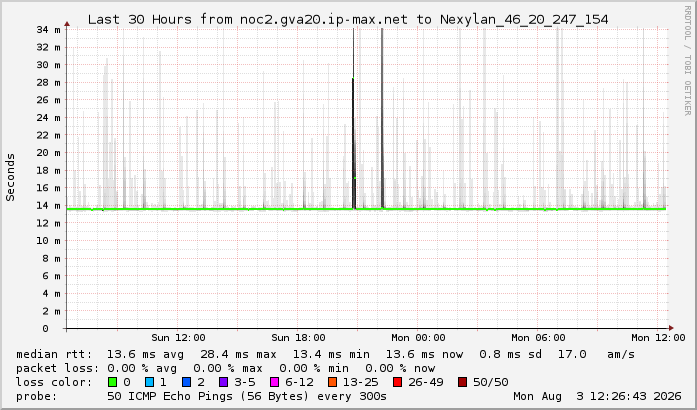Click the 'Sun 12:00' time axis label
Viewport: 697px width, 410px height.
tap(178, 338)
